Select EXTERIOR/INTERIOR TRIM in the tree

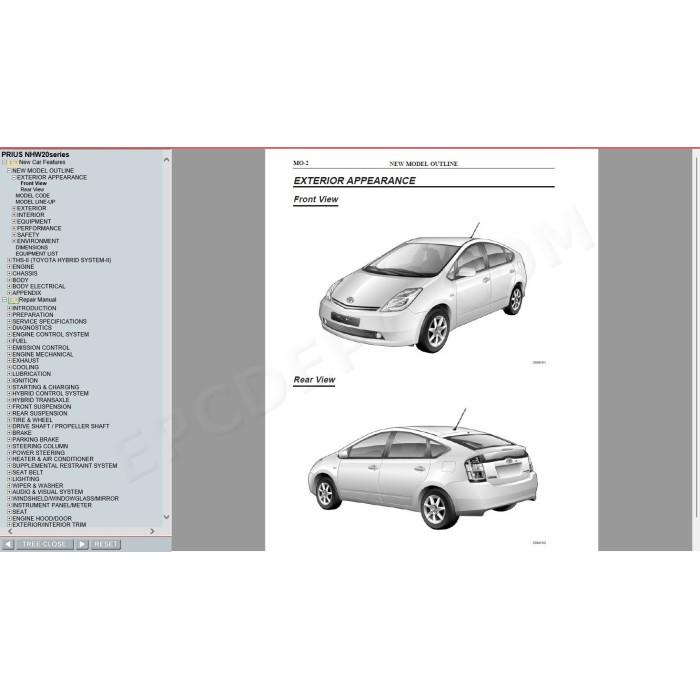49,525
